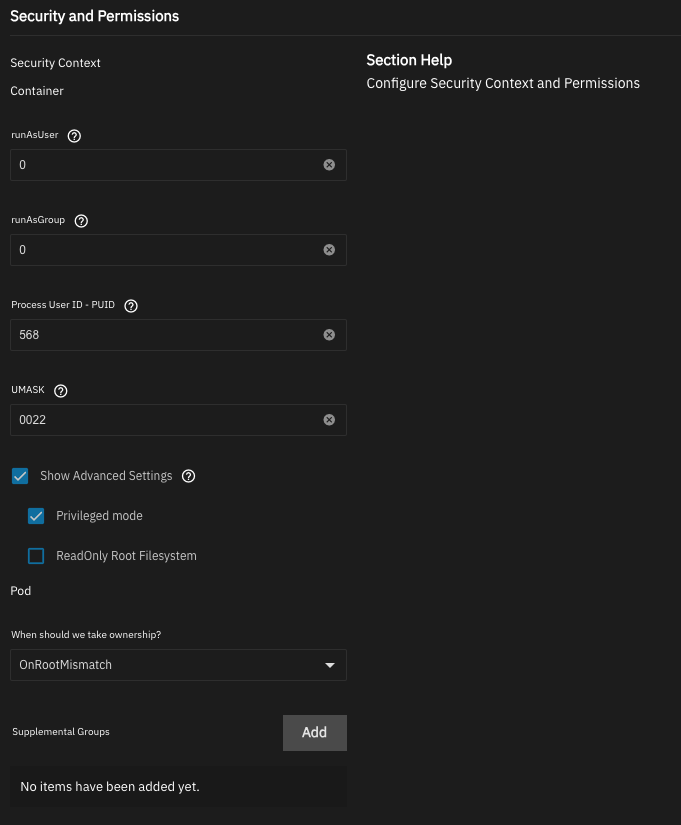
Task: Enable ReadOnly Root Filesystem checkbox
Action: point(36,556)
